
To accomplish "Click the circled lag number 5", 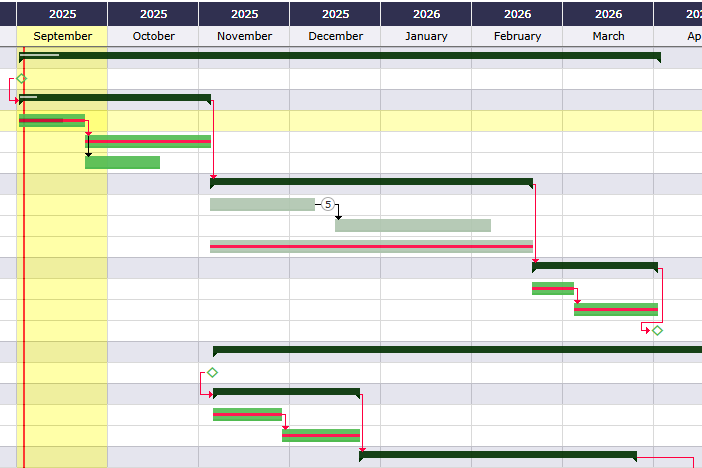I will [x=327, y=204].
